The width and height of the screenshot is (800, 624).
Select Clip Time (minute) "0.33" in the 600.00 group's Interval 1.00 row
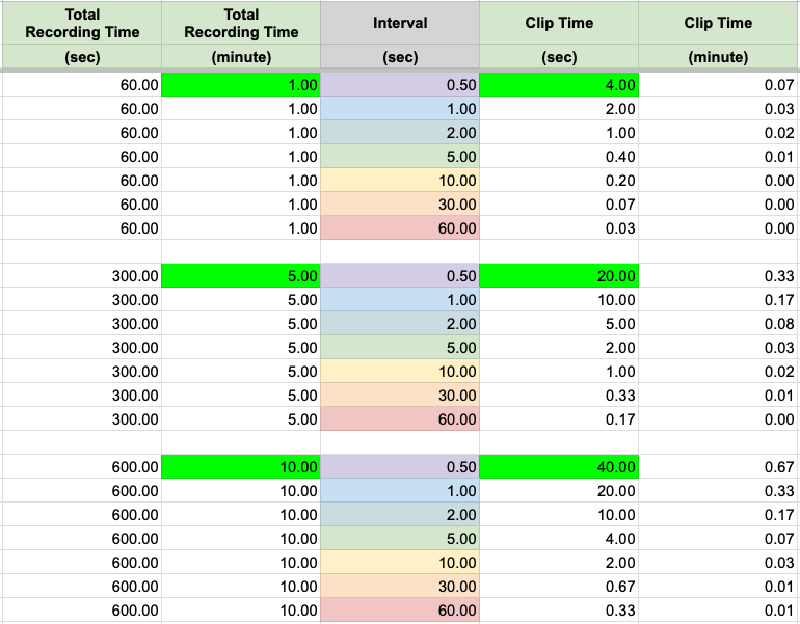pos(718,491)
